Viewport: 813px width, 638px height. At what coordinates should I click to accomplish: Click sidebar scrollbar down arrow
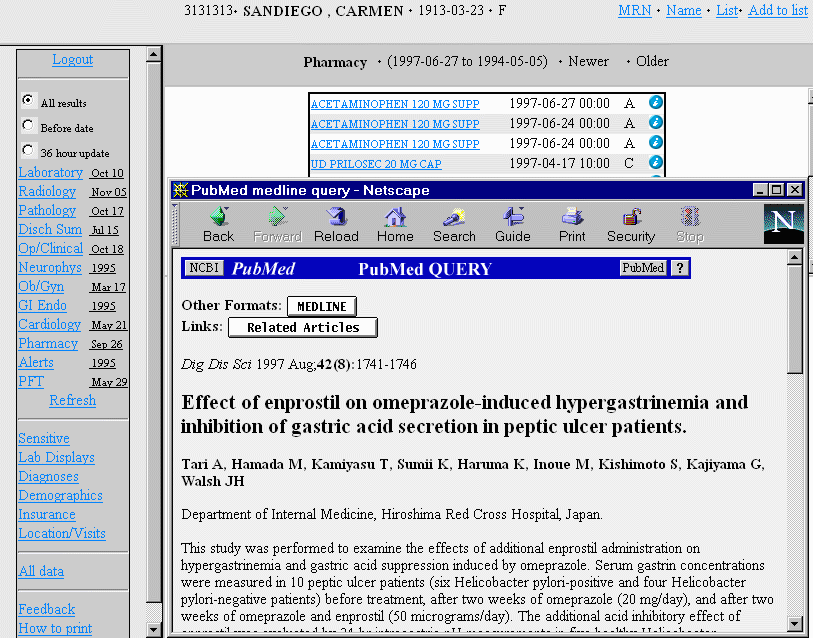(154, 629)
